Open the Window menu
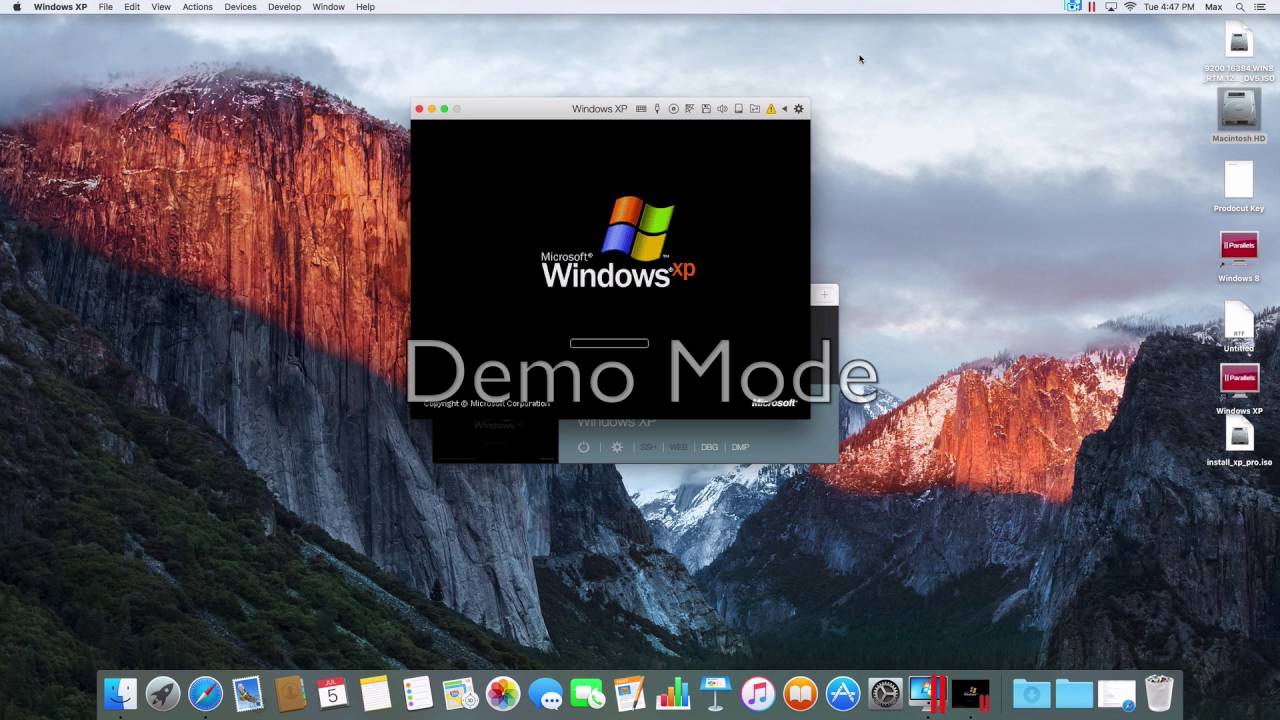1280x720 pixels. (x=328, y=7)
